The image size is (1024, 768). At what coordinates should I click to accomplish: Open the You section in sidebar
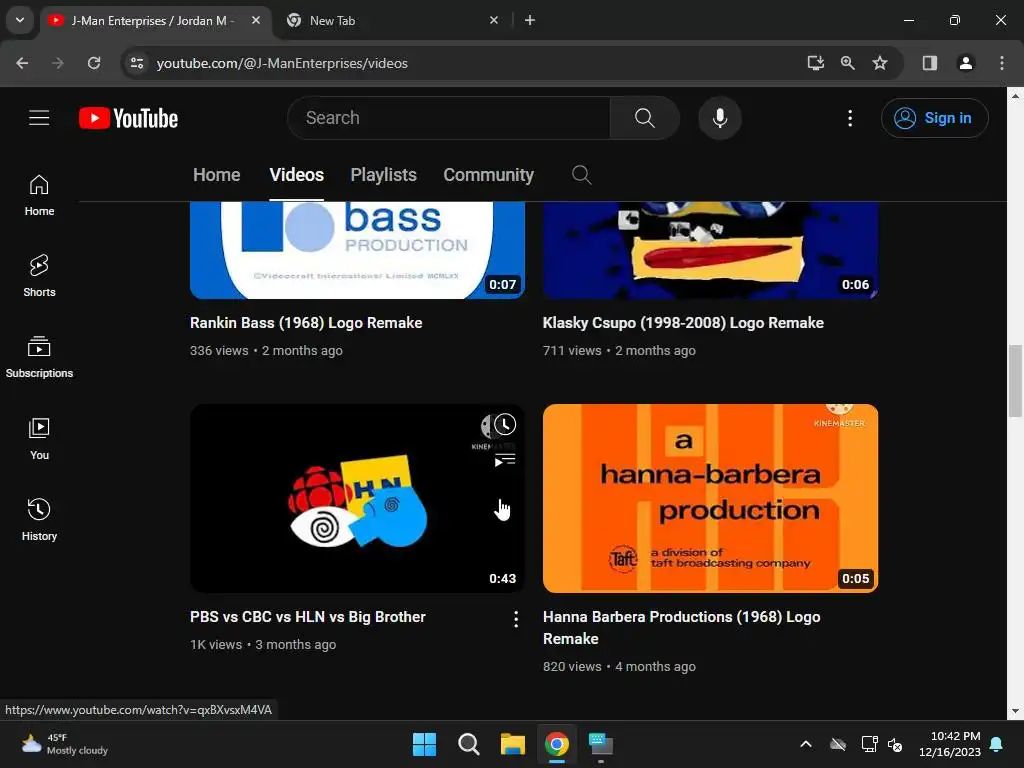tap(39, 438)
